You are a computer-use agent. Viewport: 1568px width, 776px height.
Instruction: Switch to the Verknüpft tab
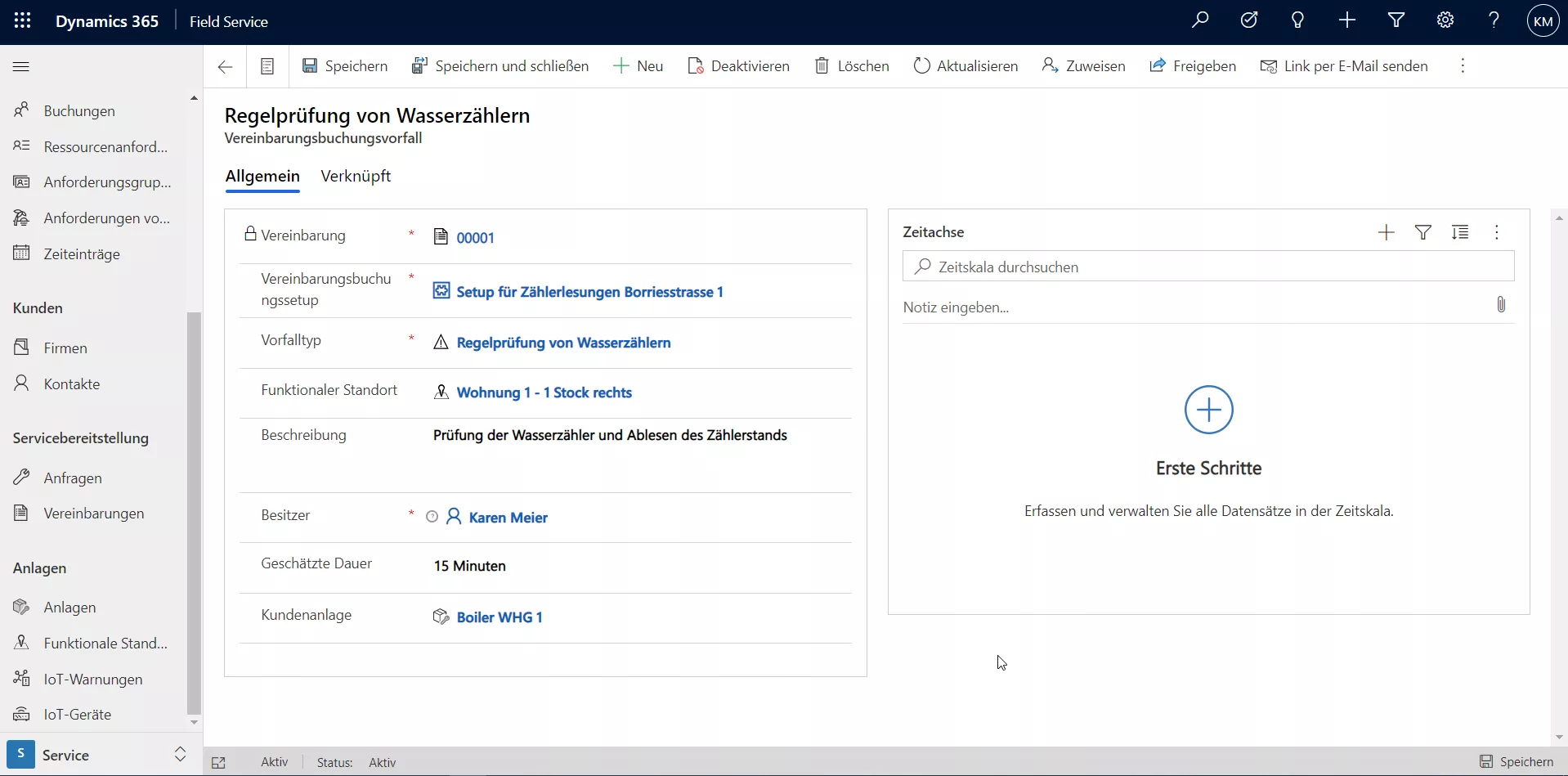pyautogui.click(x=356, y=177)
